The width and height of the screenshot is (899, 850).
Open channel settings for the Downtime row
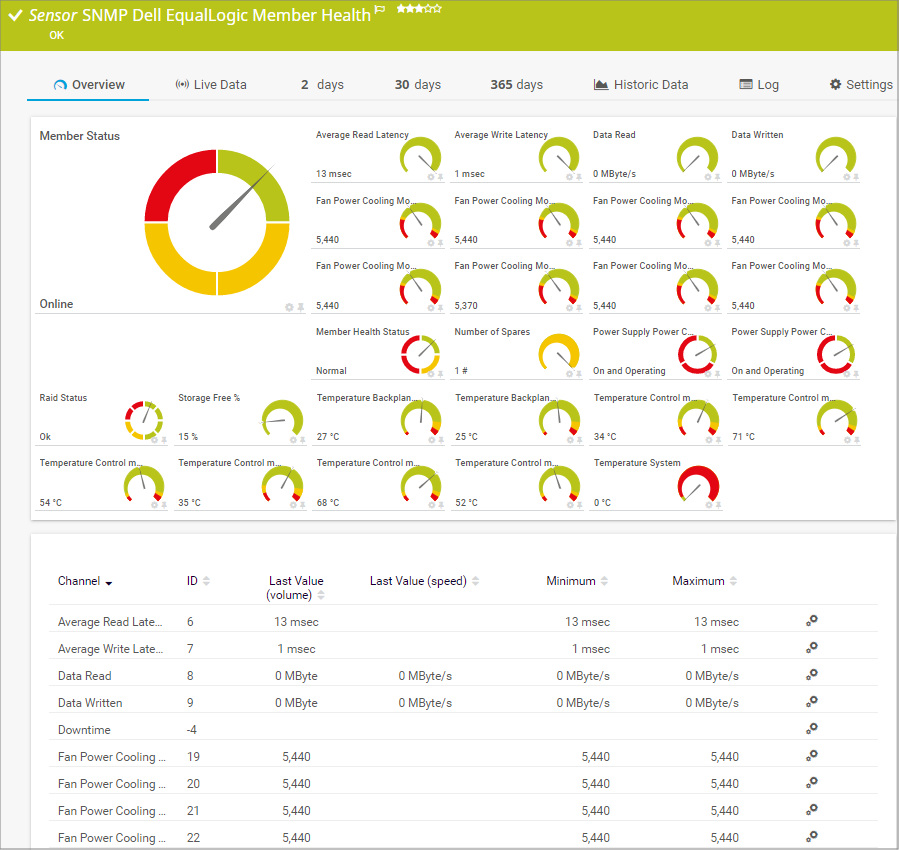tap(812, 729)
